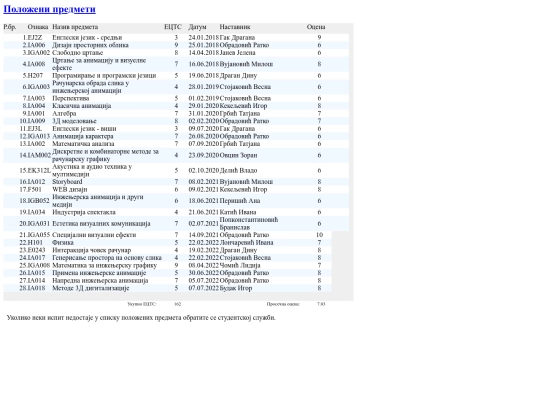The height and width of the screenshot is (405, 540).
Task: Select subject Storyboard
Action: pyautogui.click(x=67, y=181)
